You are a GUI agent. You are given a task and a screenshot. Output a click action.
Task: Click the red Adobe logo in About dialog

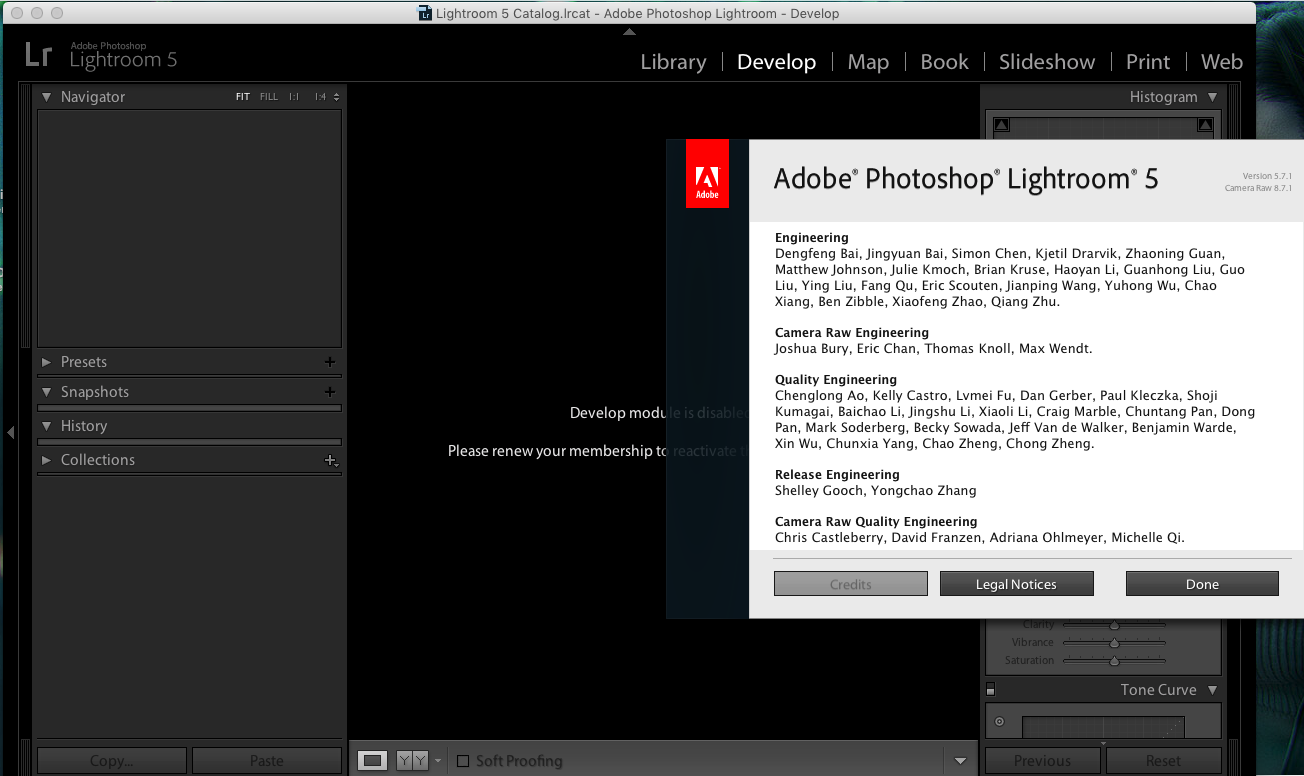[x=707, y=176]
